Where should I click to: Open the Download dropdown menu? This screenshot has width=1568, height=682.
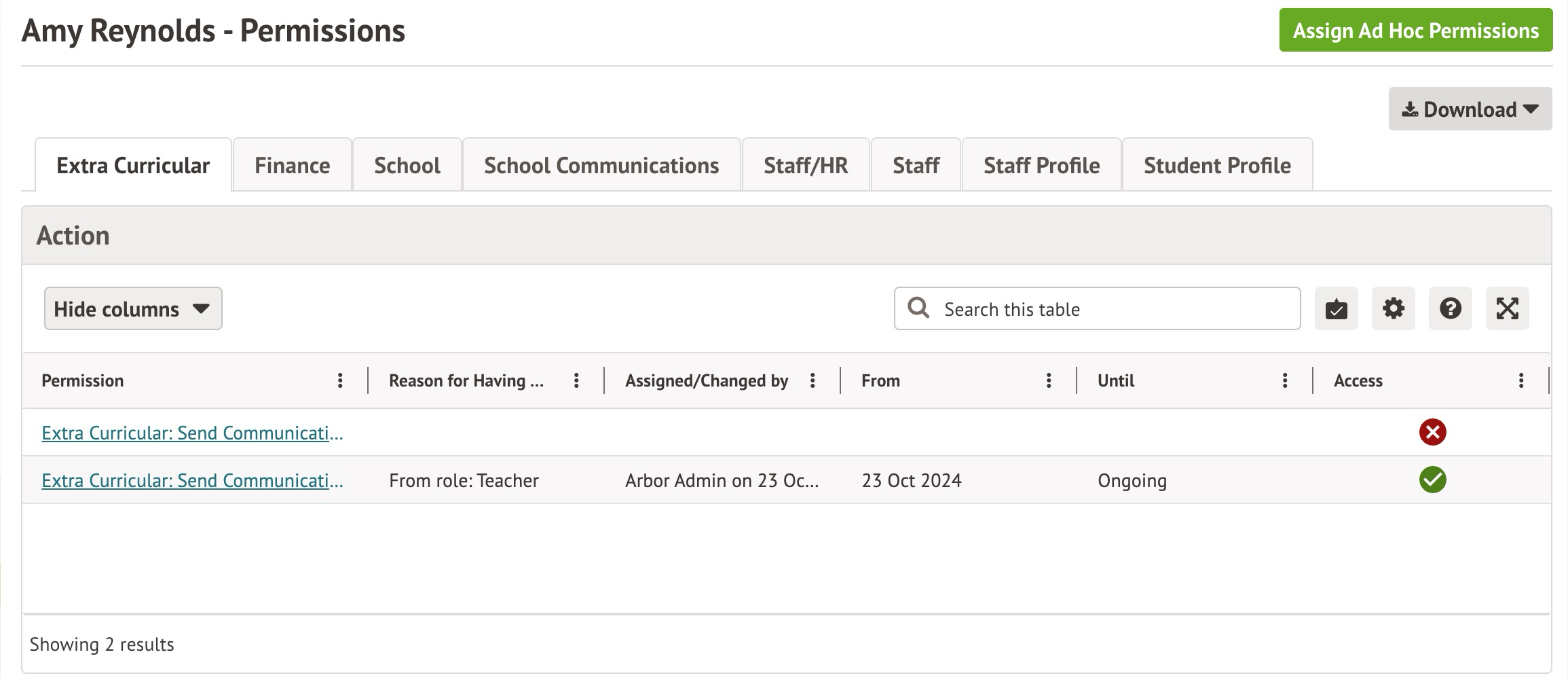pyautogui.click(x=1470, y=109)
